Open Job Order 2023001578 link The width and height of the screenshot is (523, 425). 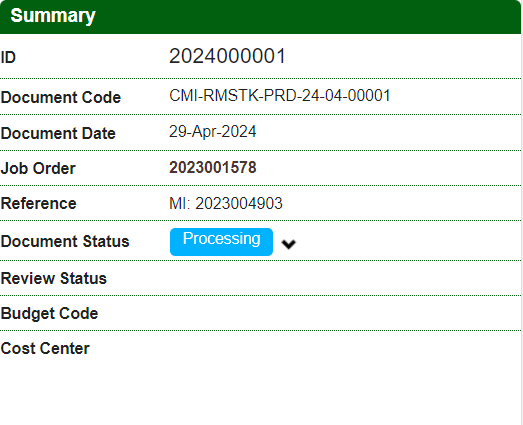(x=213, y=167)
